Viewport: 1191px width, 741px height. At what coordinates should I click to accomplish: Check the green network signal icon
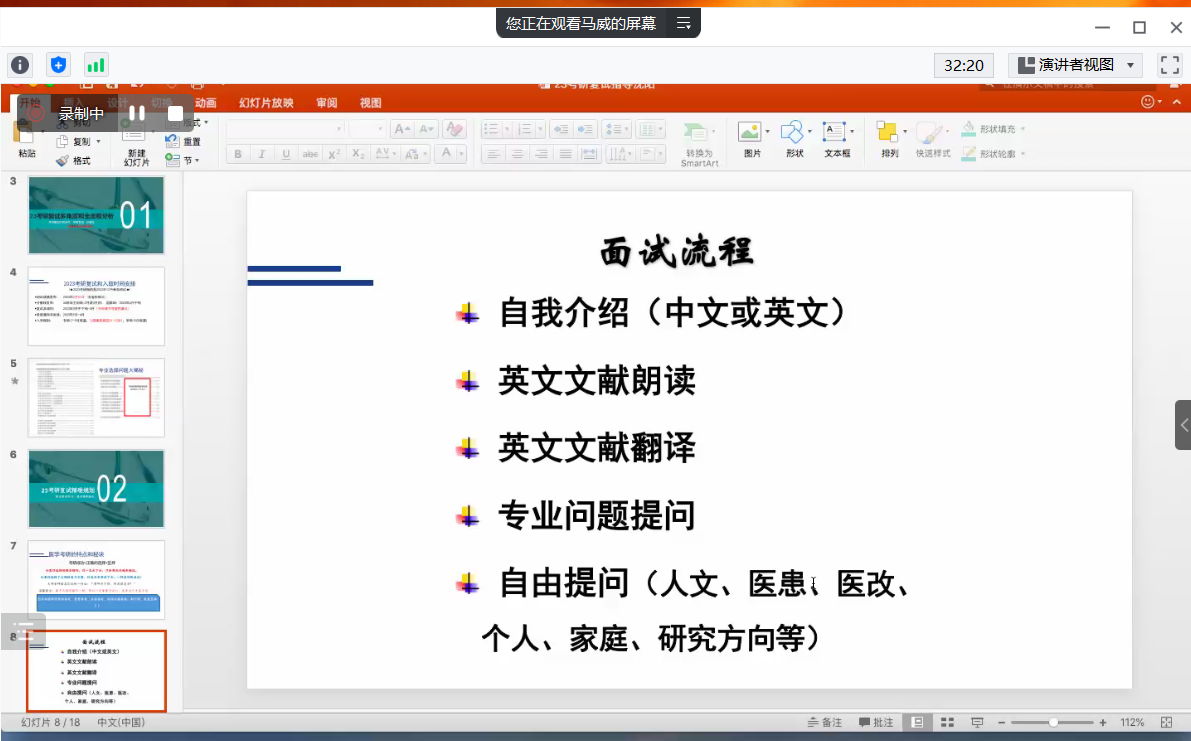pyautogui.click(x=96, y=65)
